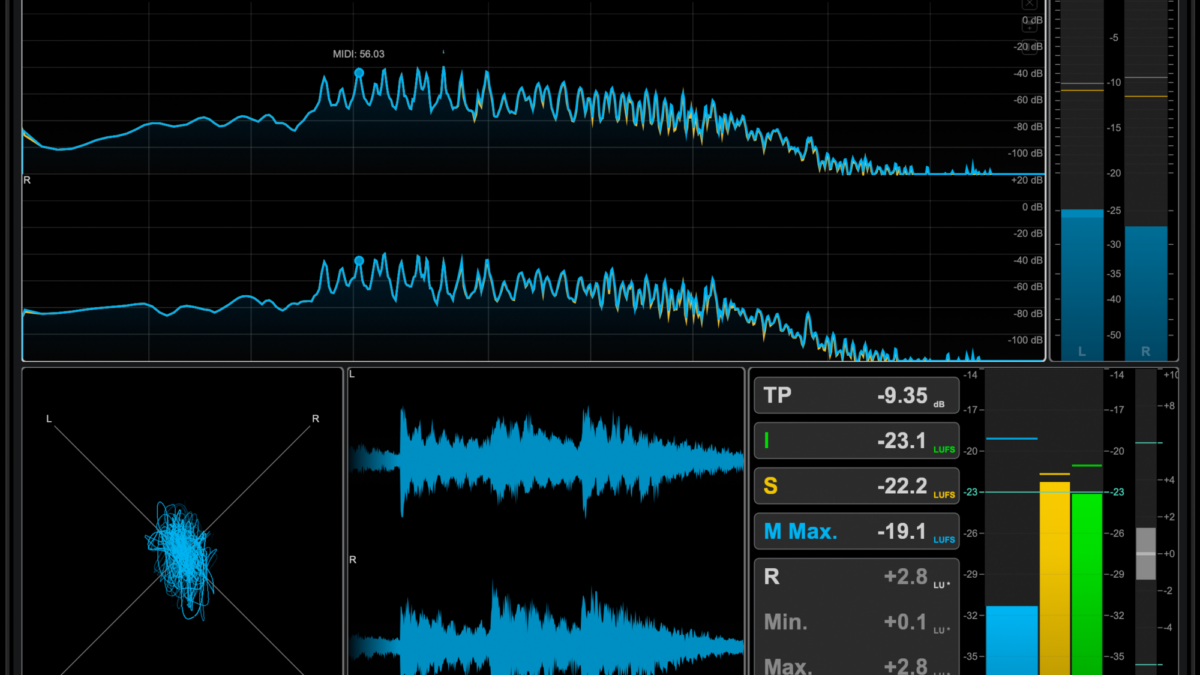Select the Integrated loudness -23.1 LUFS readout

pos(855,441)
